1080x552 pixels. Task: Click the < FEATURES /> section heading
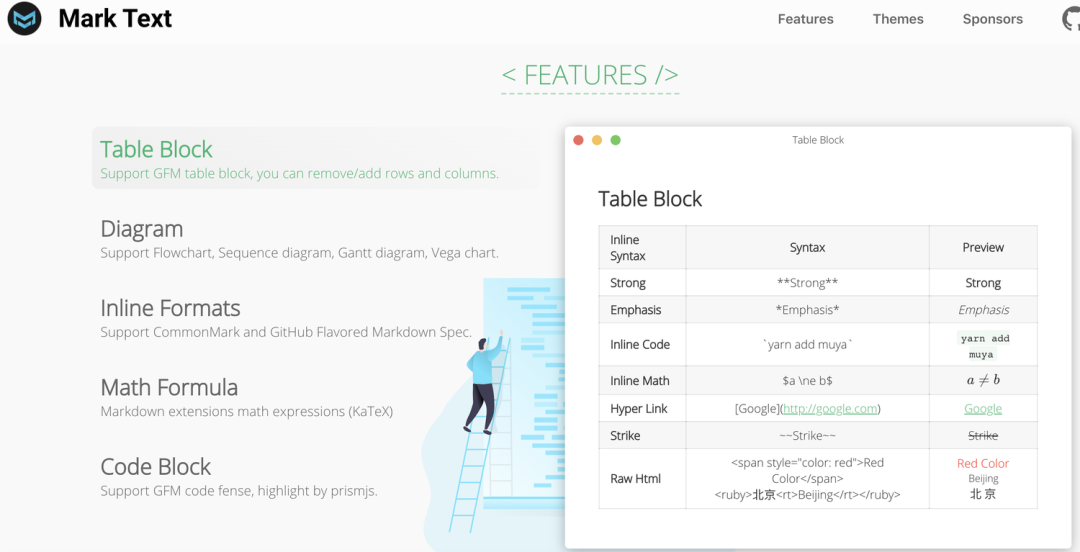(x=590, y=75)
